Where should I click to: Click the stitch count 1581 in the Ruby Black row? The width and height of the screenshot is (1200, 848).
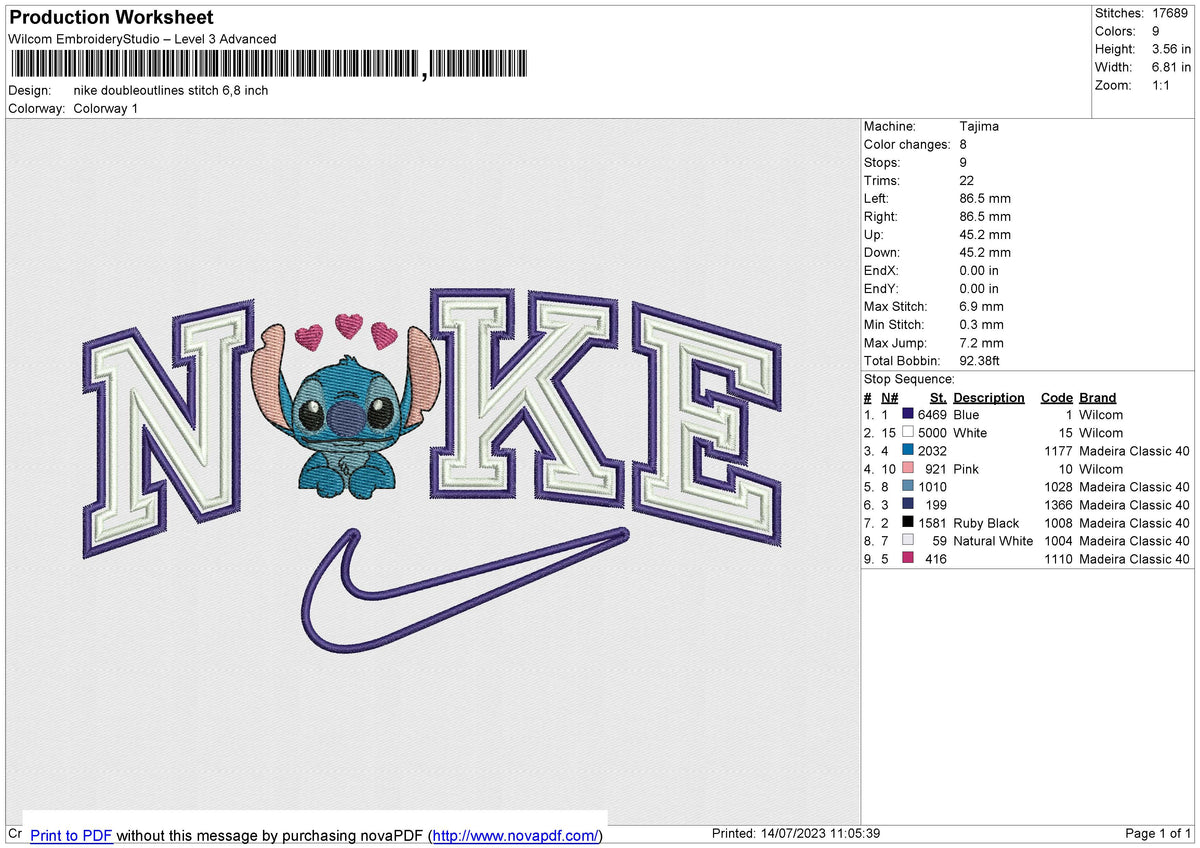click(932, 523)
